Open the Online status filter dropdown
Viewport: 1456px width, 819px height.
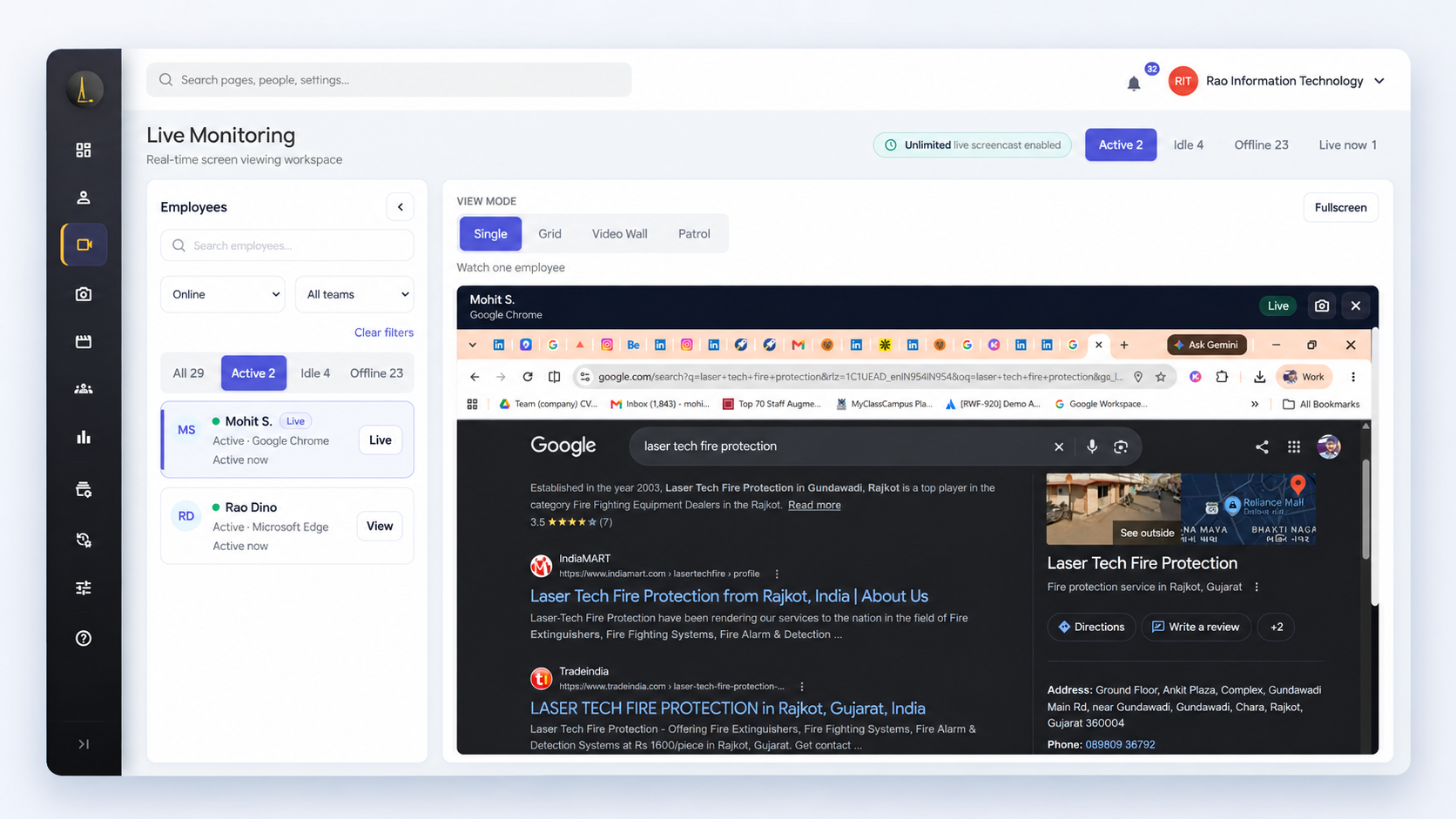(x=223, y=294)
